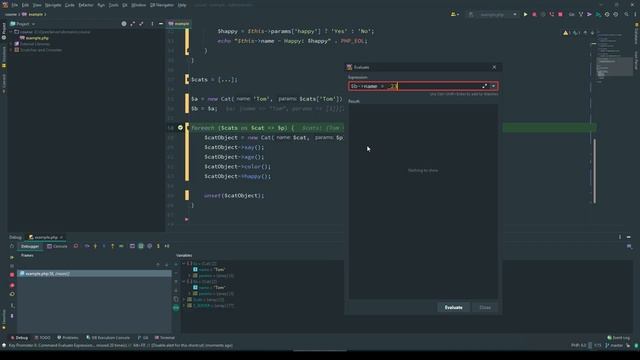Expand Scratches and Consoles node
Screen dimensions: 640x360
[x=11, y=50]
